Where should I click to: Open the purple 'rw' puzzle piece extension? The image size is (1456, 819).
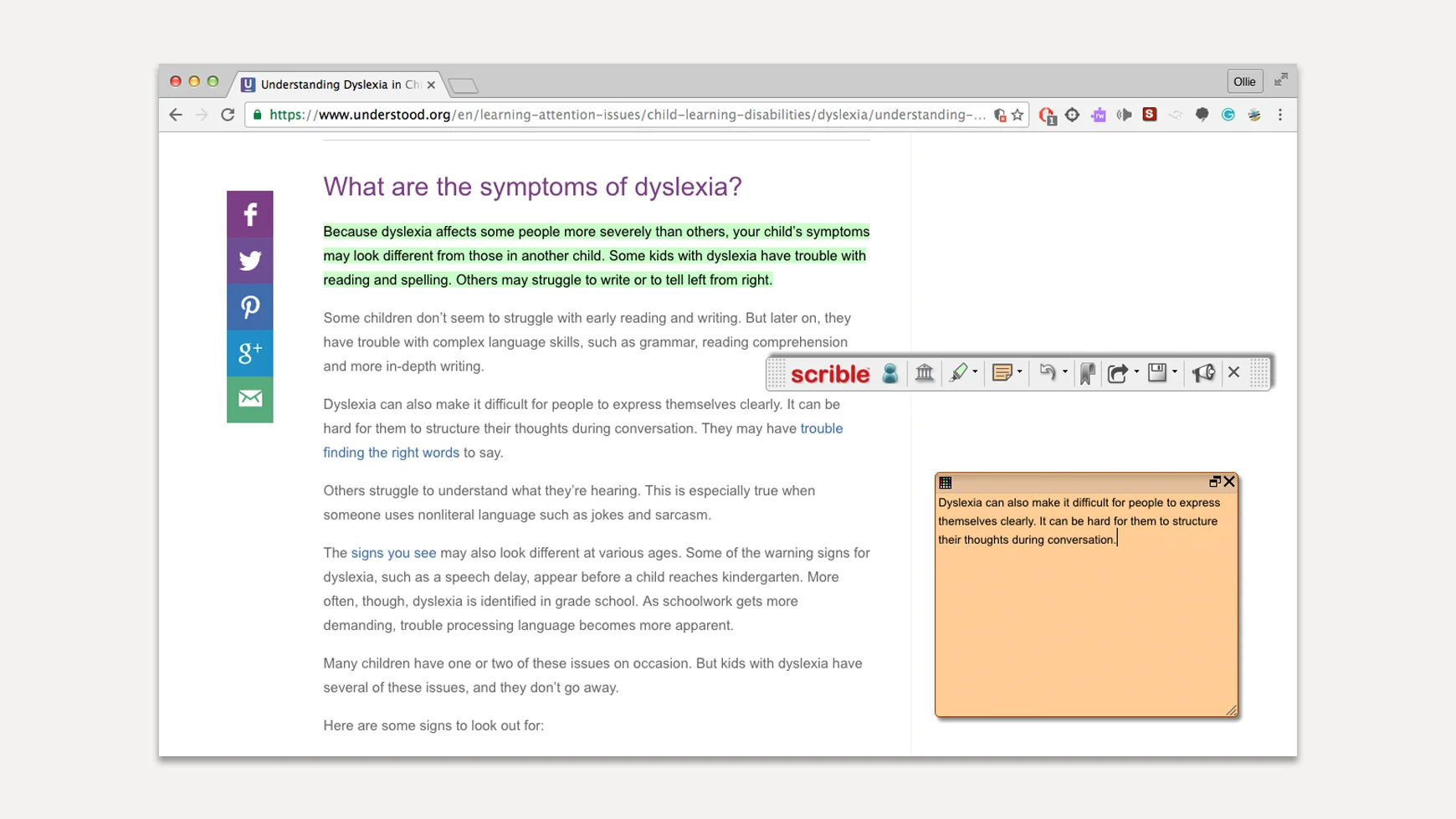tap(1098, 115)
